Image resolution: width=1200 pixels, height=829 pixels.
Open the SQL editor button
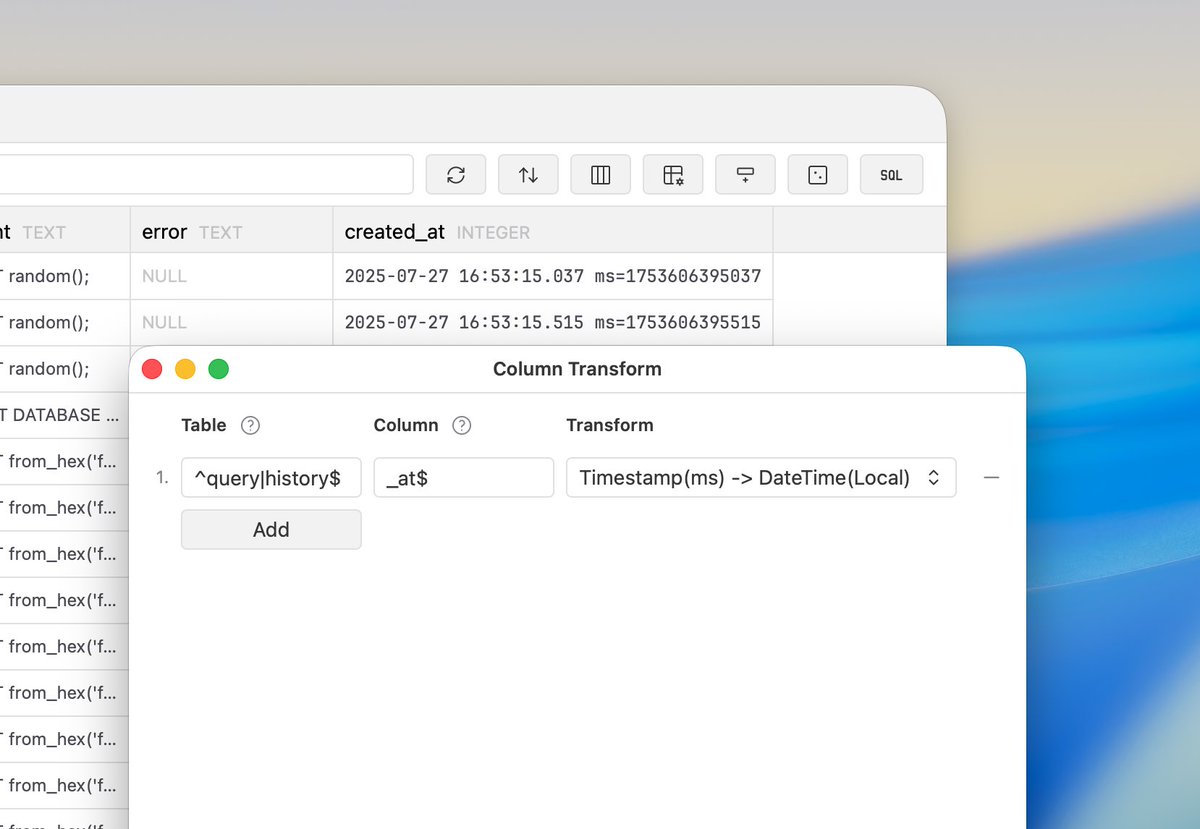point(891,175)
